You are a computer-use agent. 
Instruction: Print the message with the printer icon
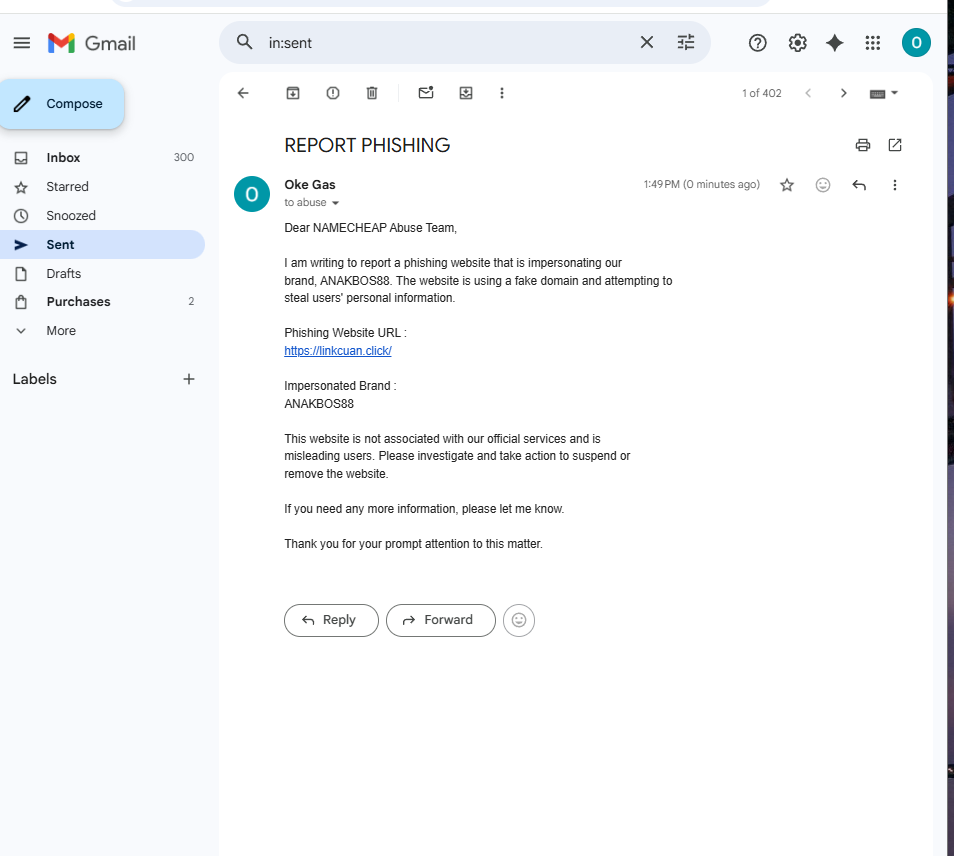(x=863, y=145)
